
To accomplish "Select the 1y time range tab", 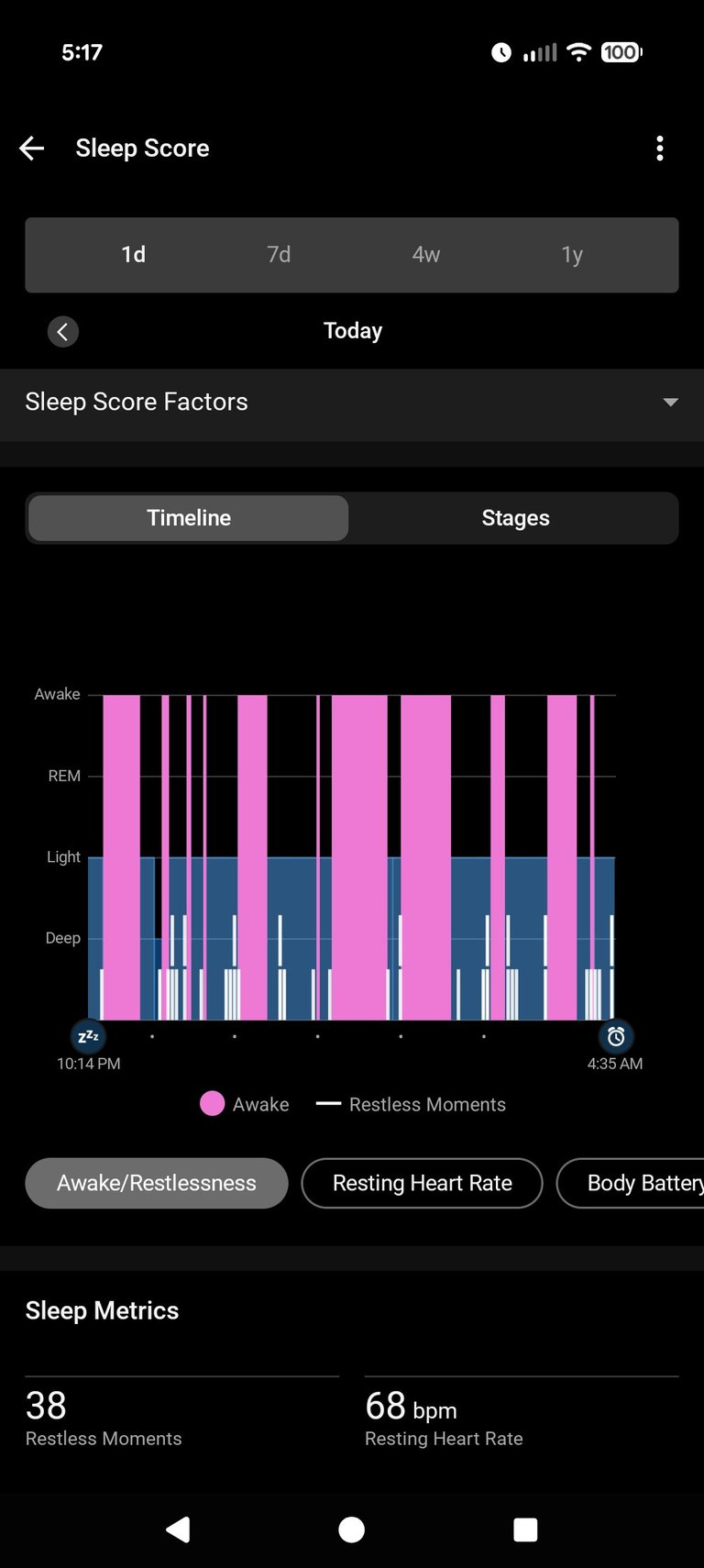I will [x=572, y=254].
